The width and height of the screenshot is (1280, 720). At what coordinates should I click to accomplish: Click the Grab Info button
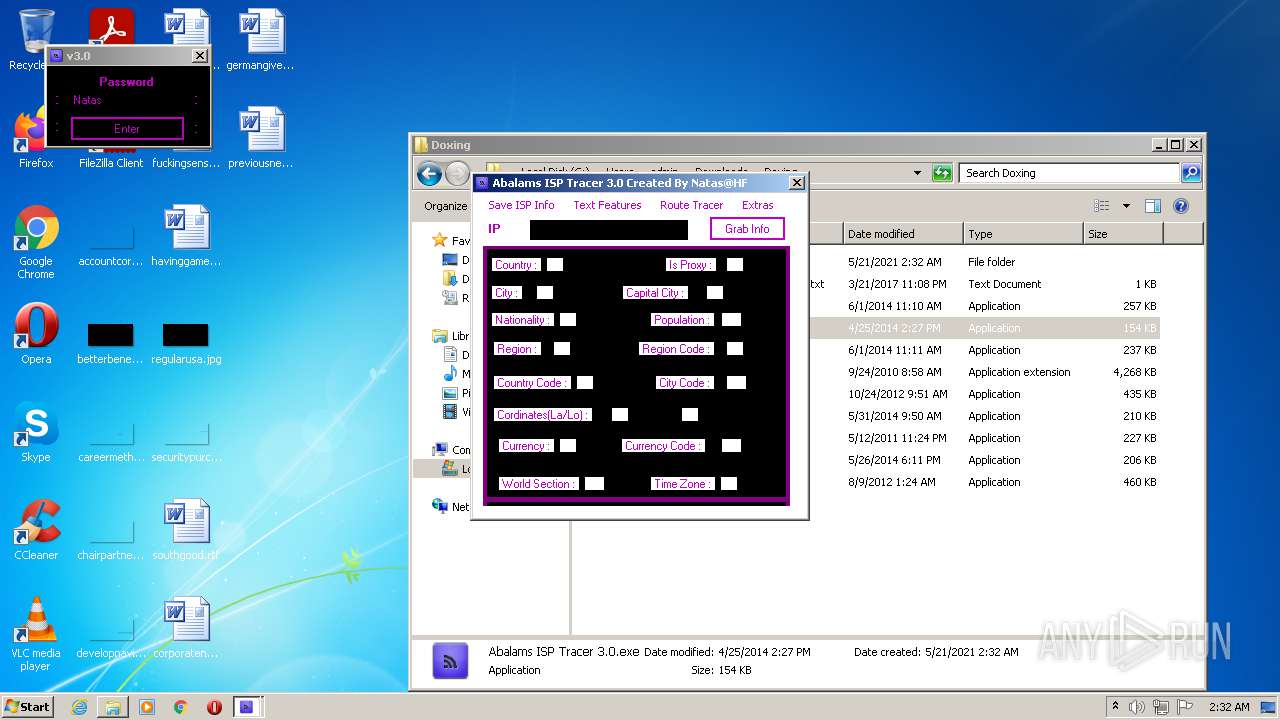point(747,229)
